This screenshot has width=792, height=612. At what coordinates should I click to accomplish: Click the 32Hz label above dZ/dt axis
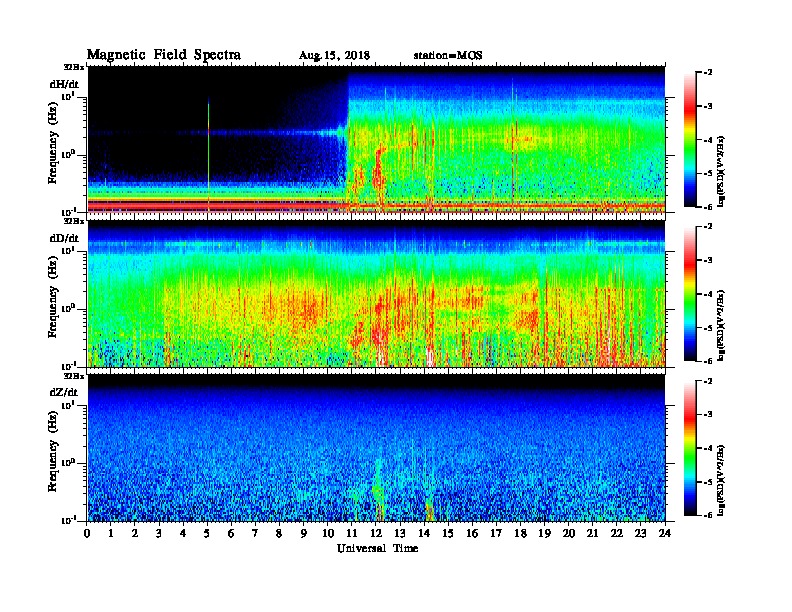coord(73,376)
